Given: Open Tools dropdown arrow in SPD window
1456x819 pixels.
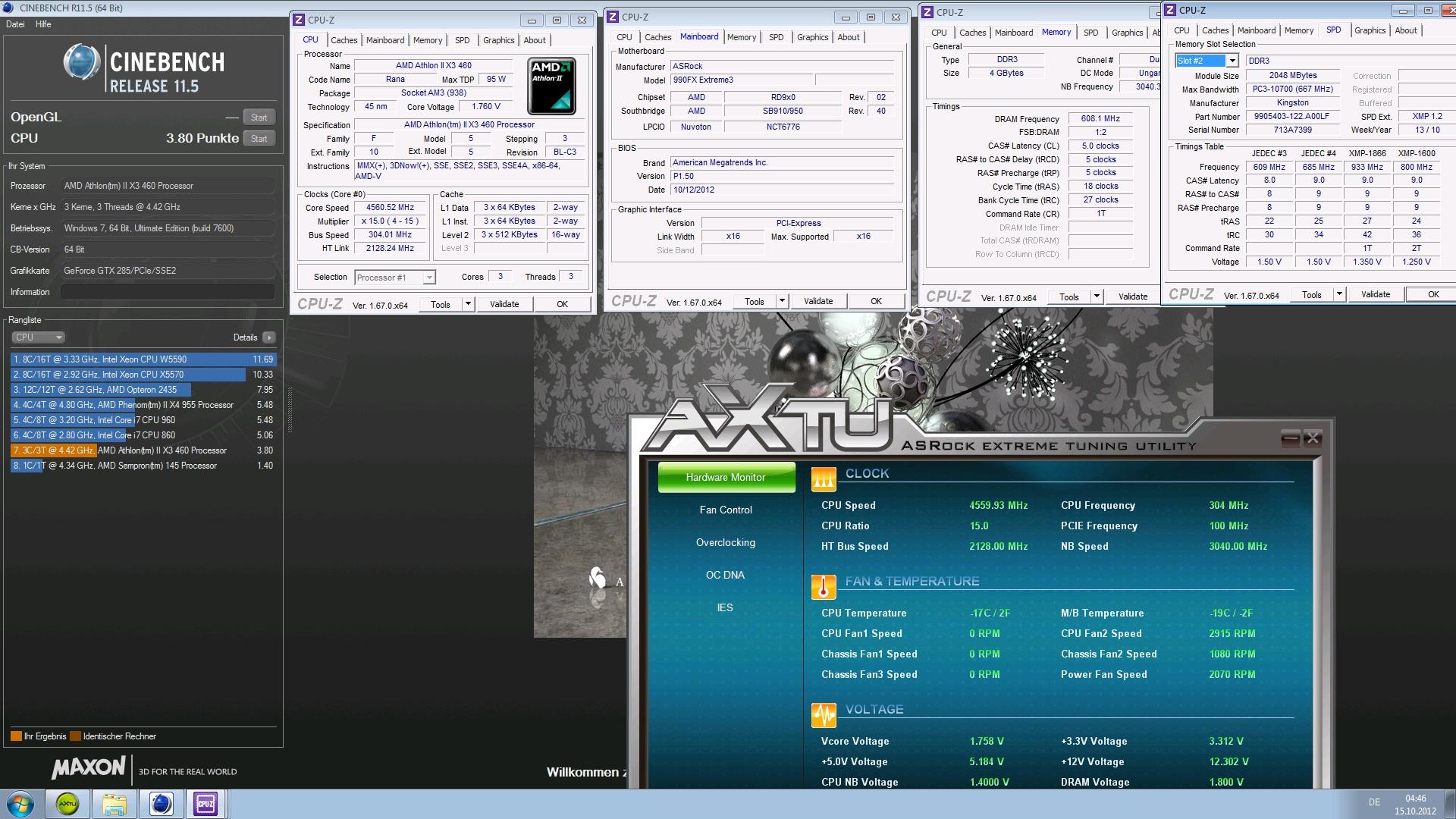Looking at the screenshot, I should (1339, 294).
